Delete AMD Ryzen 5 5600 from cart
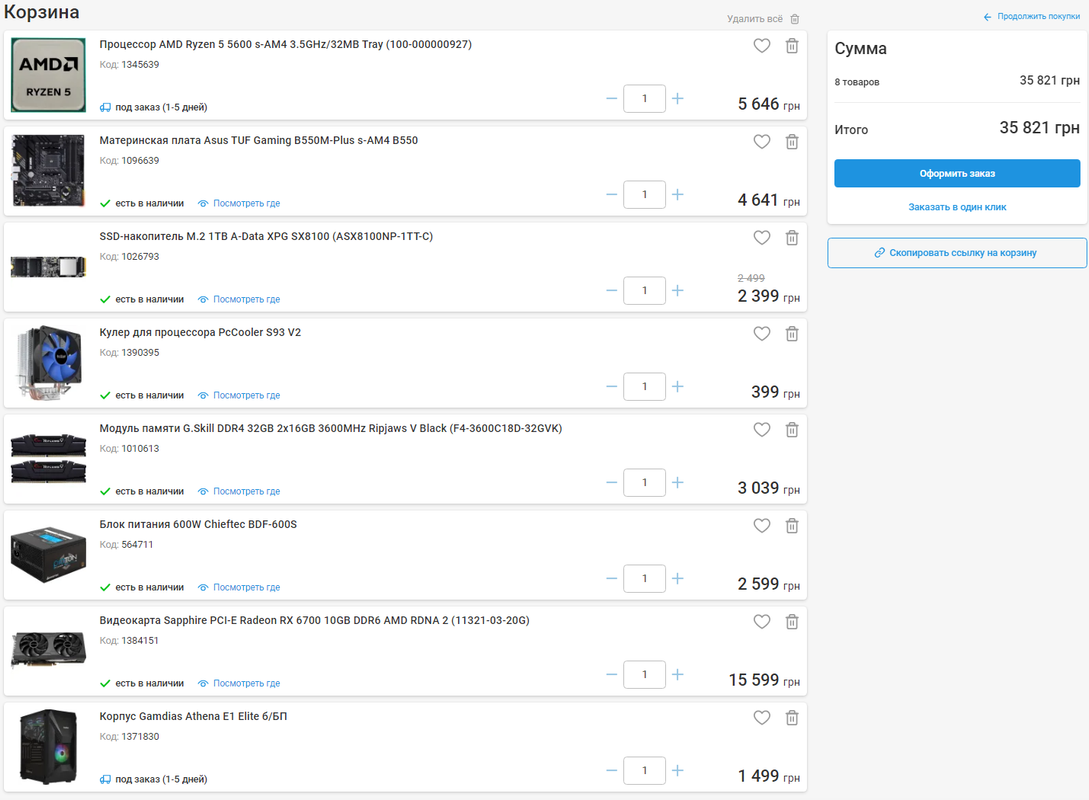Viewport: 1089px width, 800px height. pos(792,46)
